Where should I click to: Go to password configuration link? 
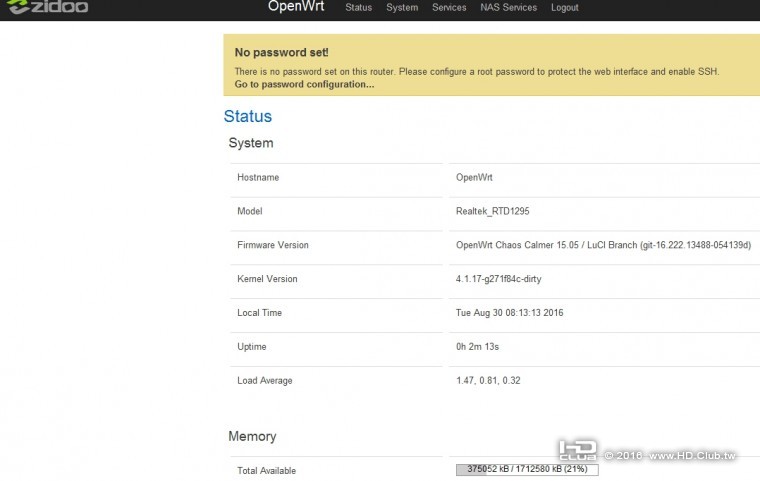304,84
